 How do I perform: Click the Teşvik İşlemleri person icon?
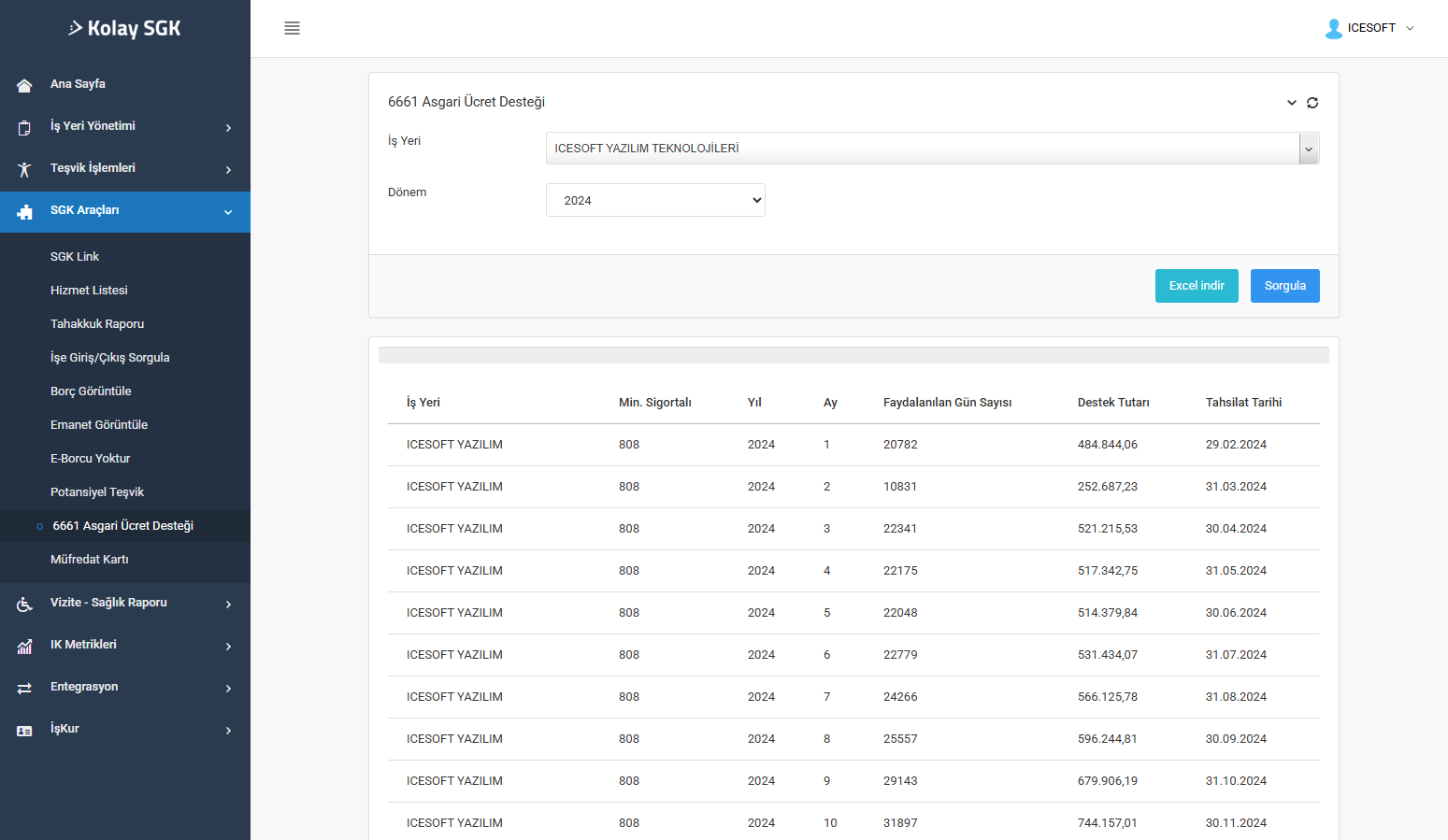tap(24, 169)
